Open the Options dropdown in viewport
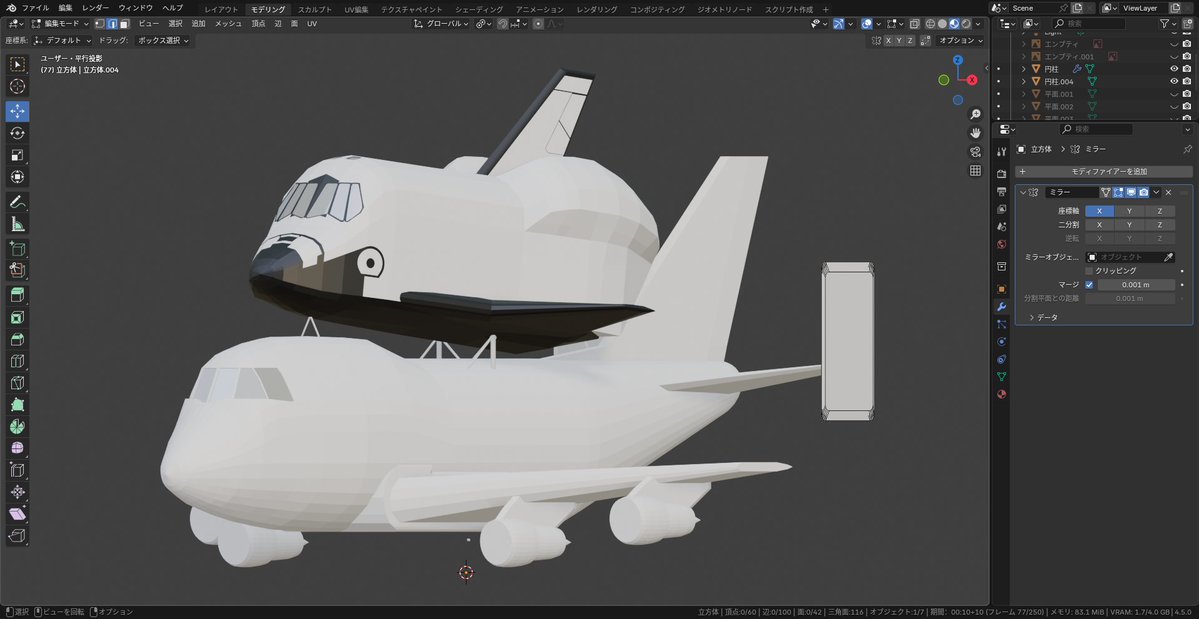The width and height of the screenshot is (1199, 619). (960, 41)
